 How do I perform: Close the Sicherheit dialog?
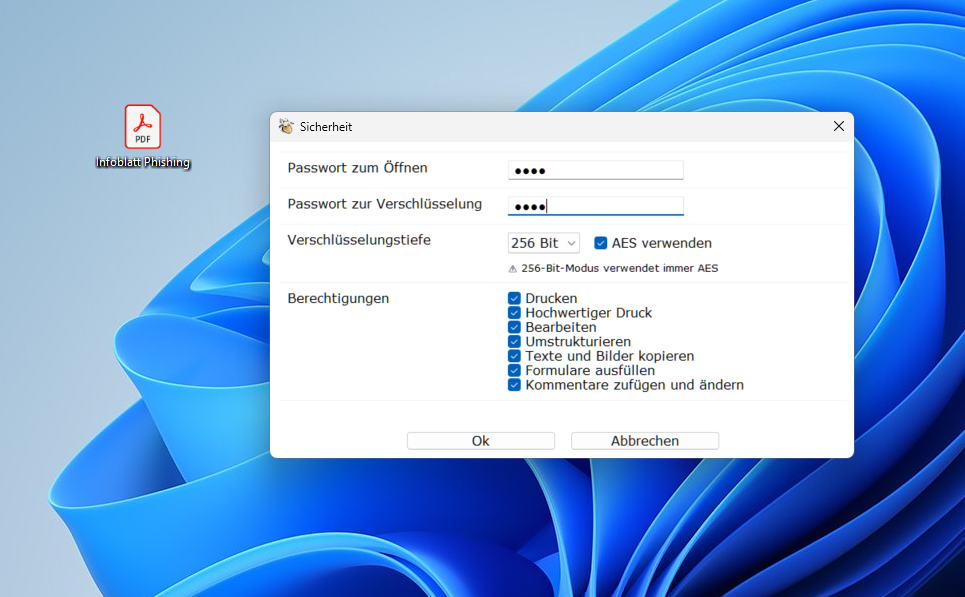[838, 126]
